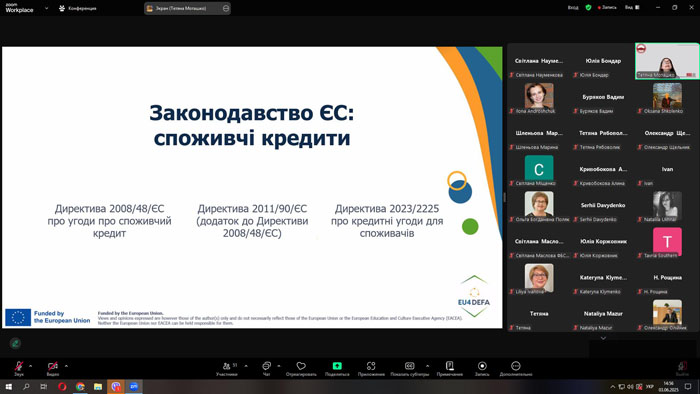Open the Конференция tab at top
The image size is (700, 394).
point(77,8)
